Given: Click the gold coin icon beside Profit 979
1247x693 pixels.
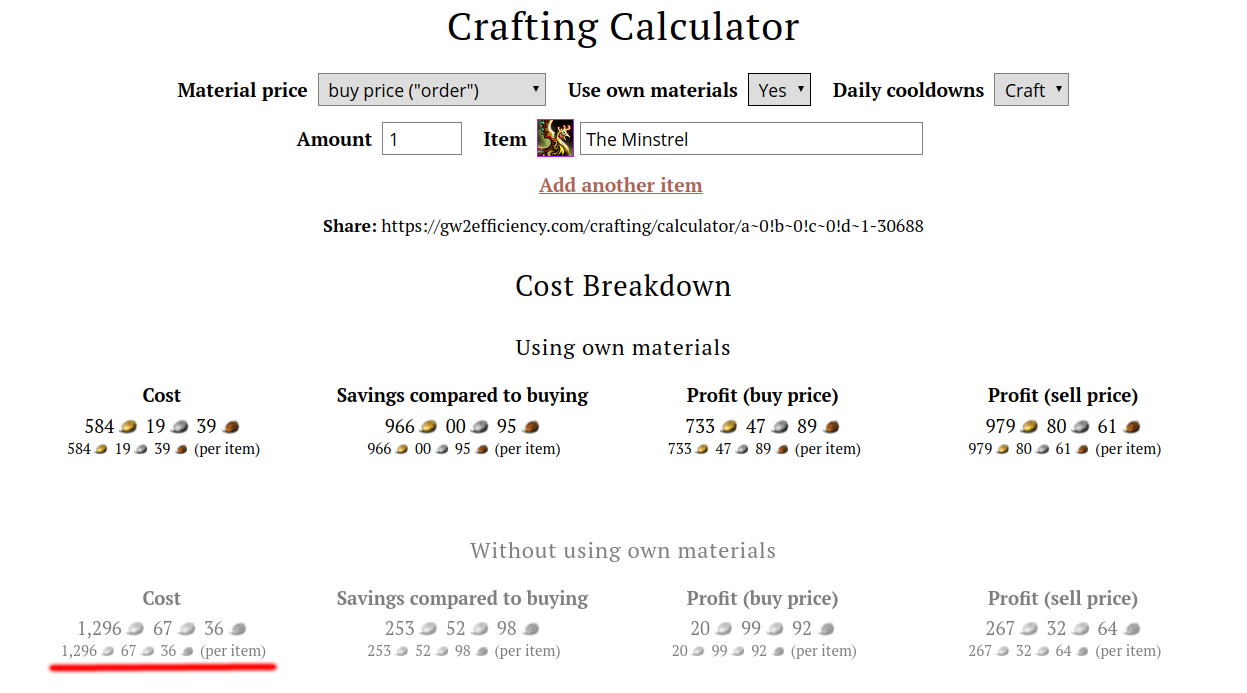Looking at the screenshot, I should tap(1026, 425).
